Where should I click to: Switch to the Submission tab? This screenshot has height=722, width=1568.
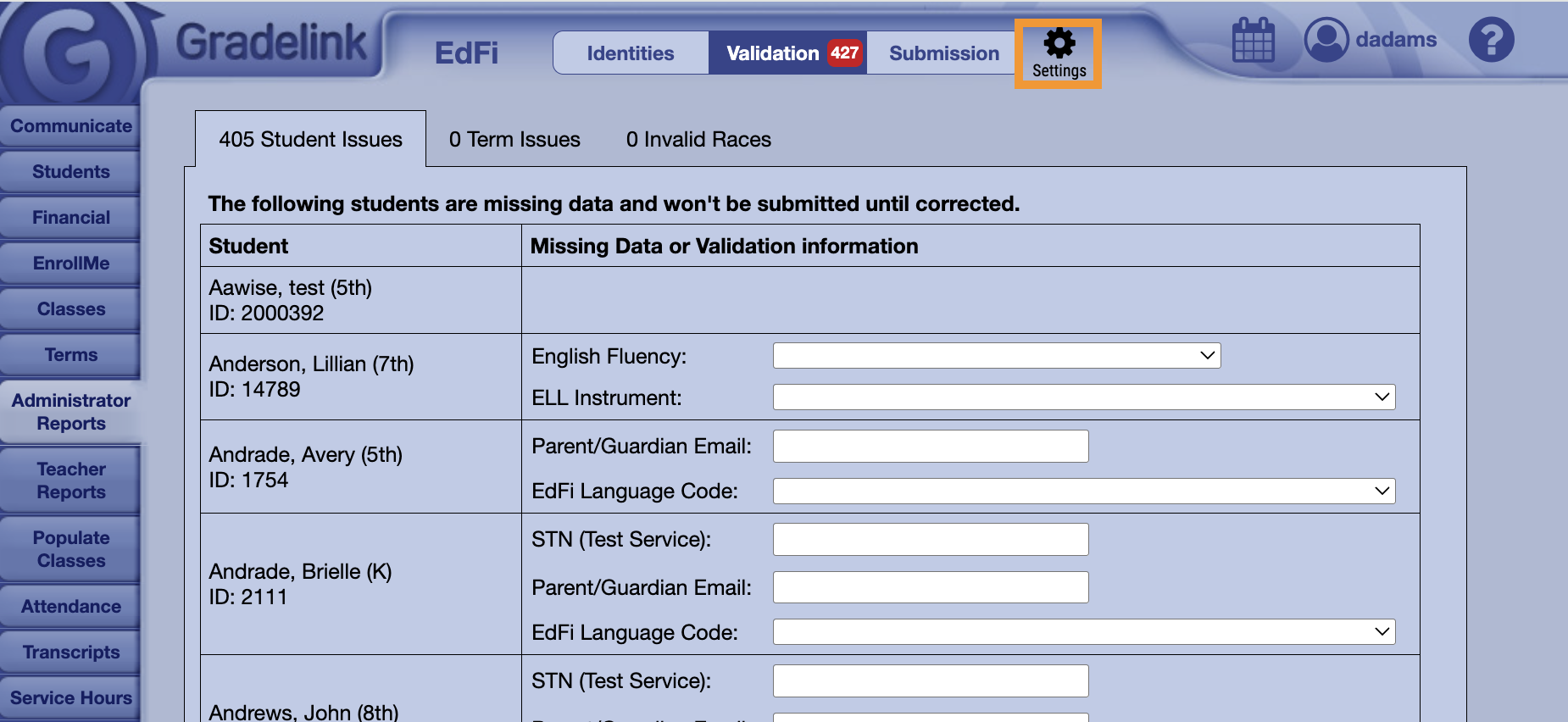pyautogui.click(x=944, y=53)
